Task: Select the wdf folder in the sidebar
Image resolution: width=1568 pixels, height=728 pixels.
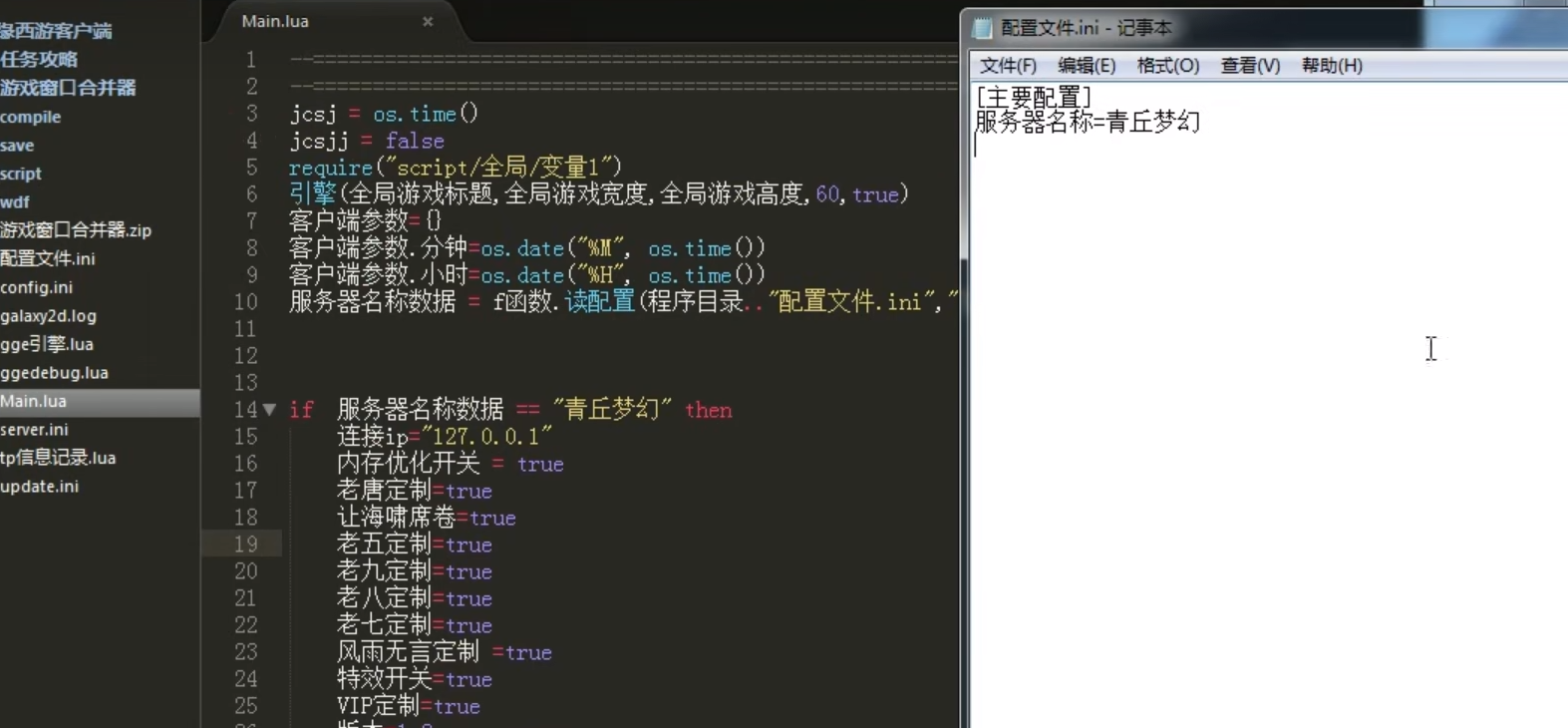Action: pyautogui.click(x=15, y=201)
